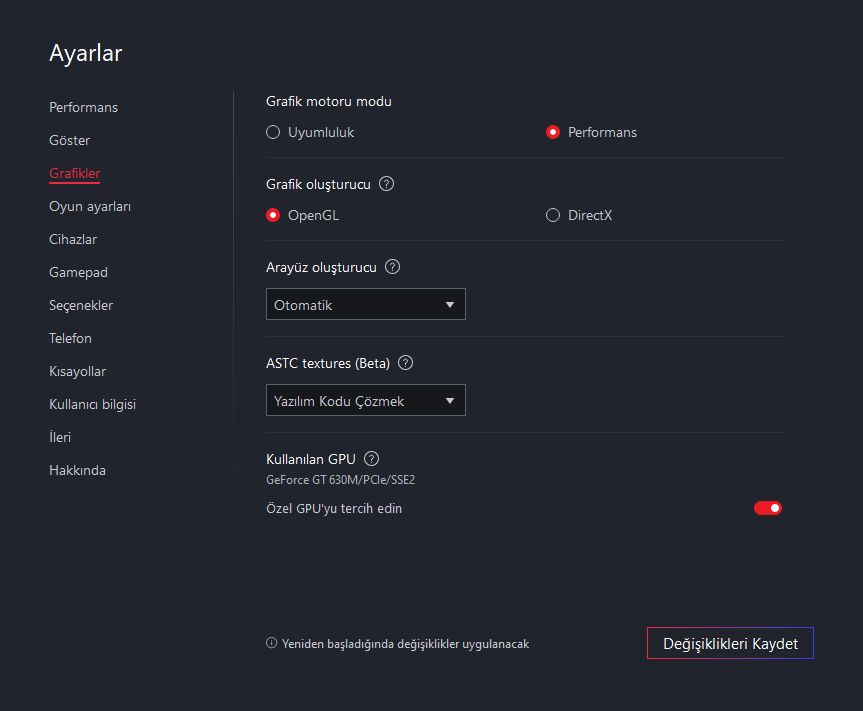Select the Uyumluluk radio button
This screenshot has width=863, height=711.
coord(273,132)
